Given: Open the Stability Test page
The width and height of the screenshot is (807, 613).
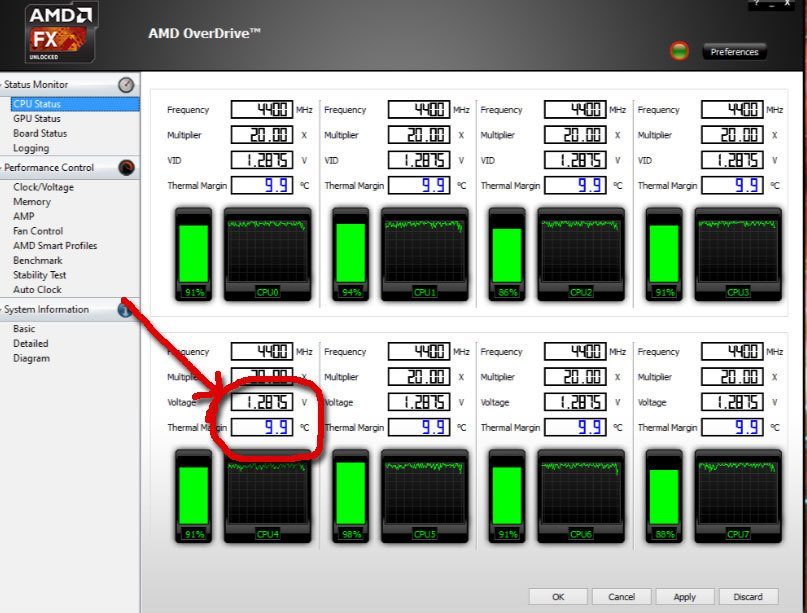Looking at the screenshot, I should [x=40, y=275].
